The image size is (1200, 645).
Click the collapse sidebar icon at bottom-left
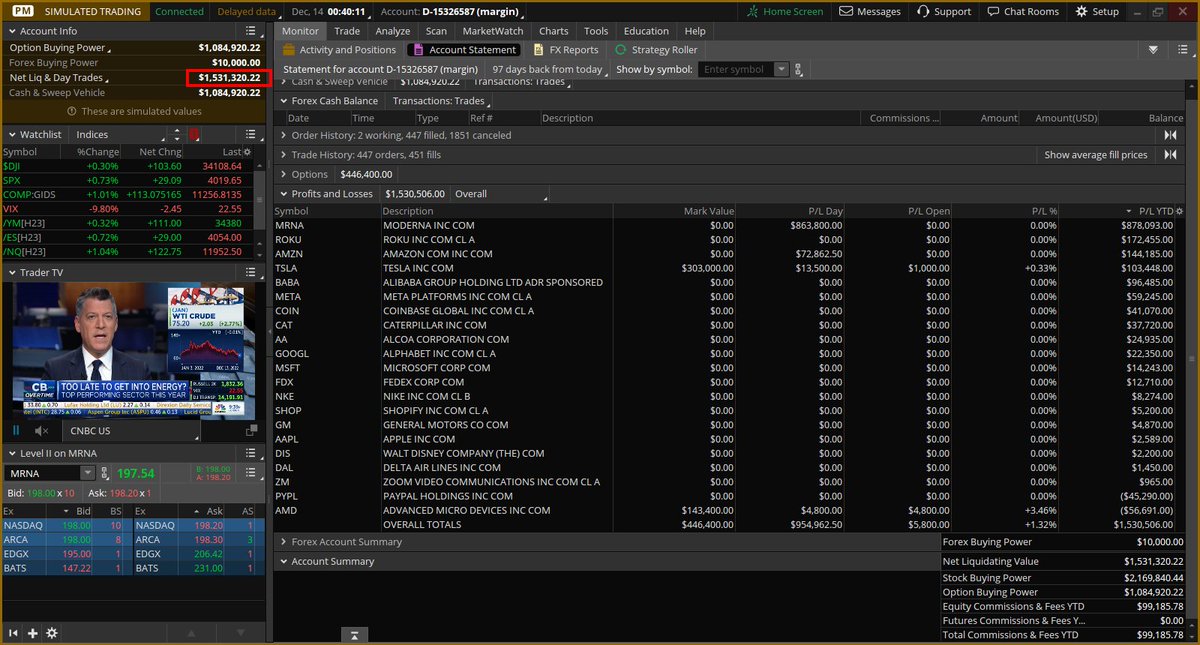click(13, 633)
